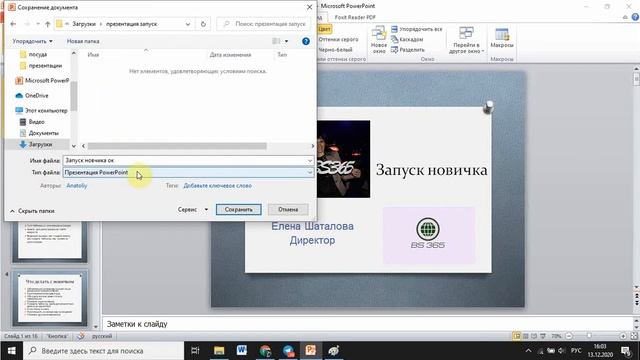Minimize the ribbon with caret icon
This screenshot has width=640, height=360.
[x=625, y=17]
